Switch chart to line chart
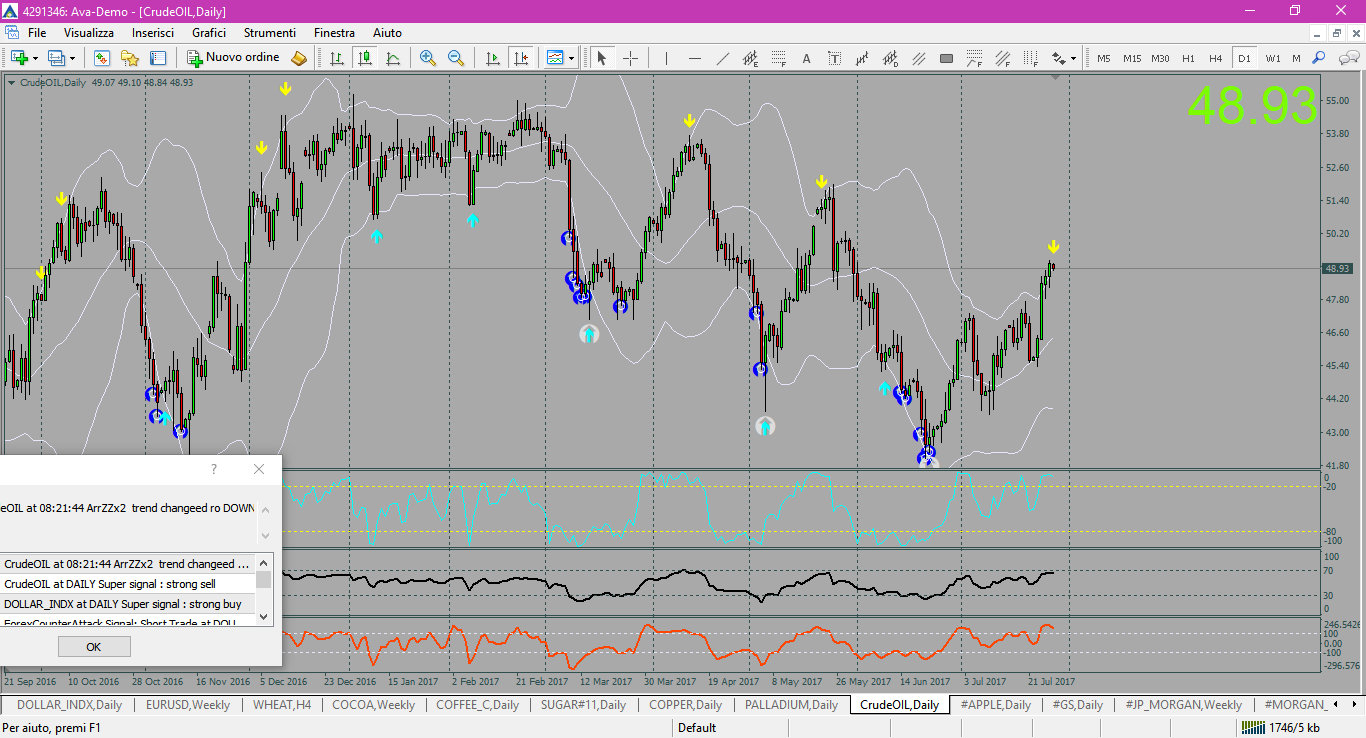 coord(393,58)
